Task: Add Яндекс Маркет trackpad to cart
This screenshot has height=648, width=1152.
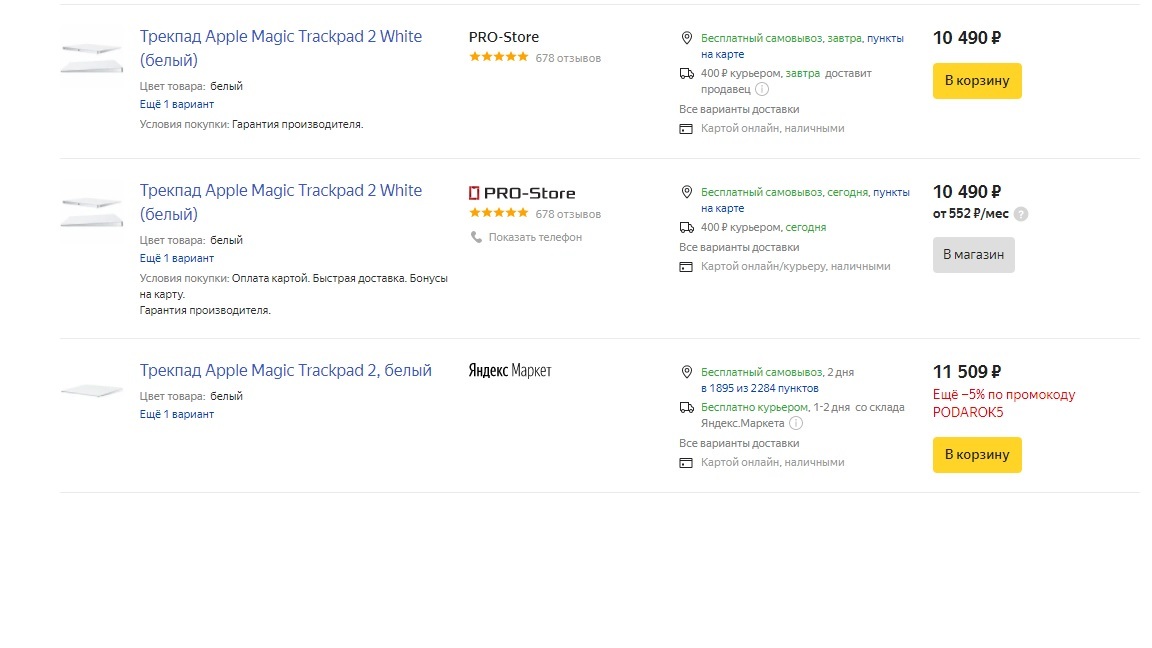Action: tap(977, 455)
